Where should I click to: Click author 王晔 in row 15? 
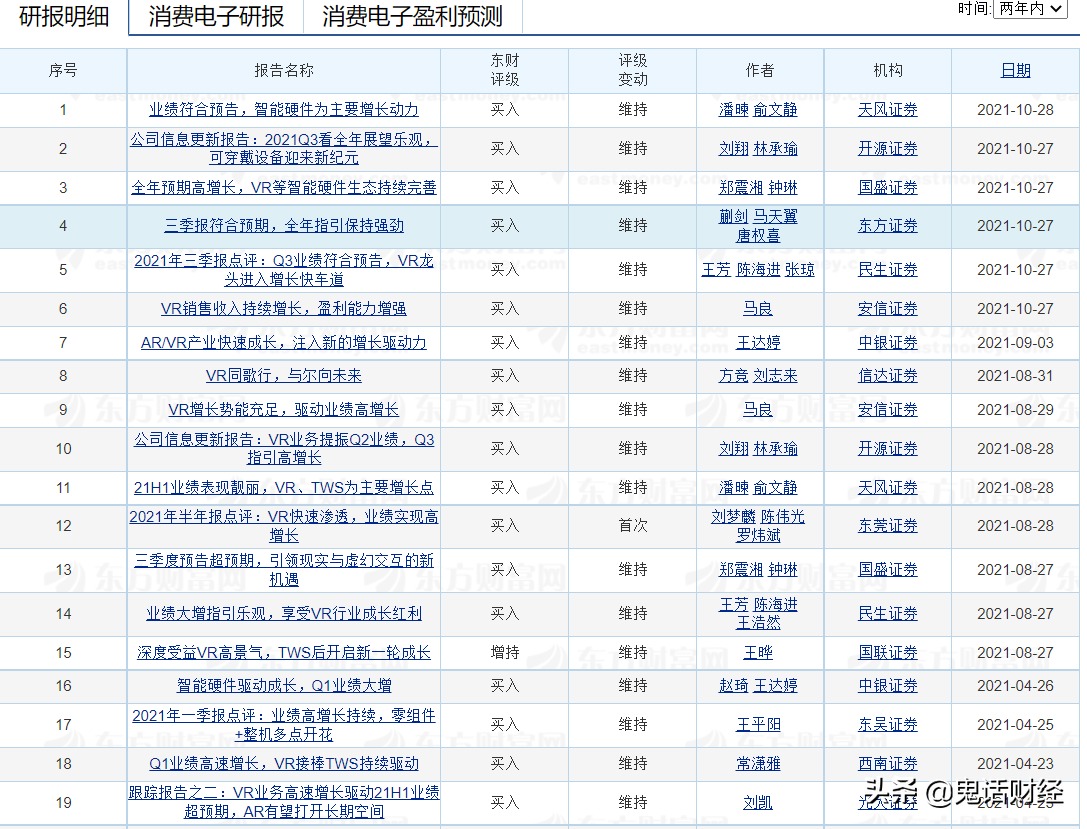[x=758, y=653]
